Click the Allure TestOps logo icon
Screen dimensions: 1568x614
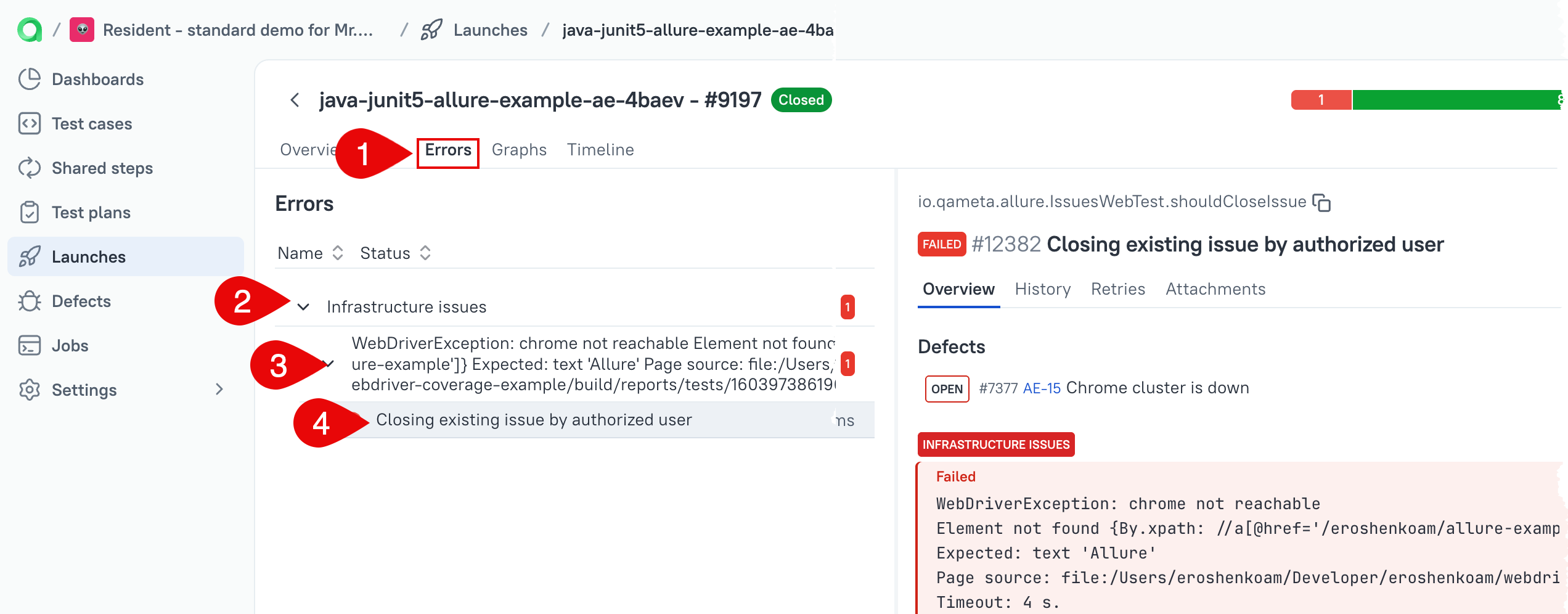click(x=30, y=30)
